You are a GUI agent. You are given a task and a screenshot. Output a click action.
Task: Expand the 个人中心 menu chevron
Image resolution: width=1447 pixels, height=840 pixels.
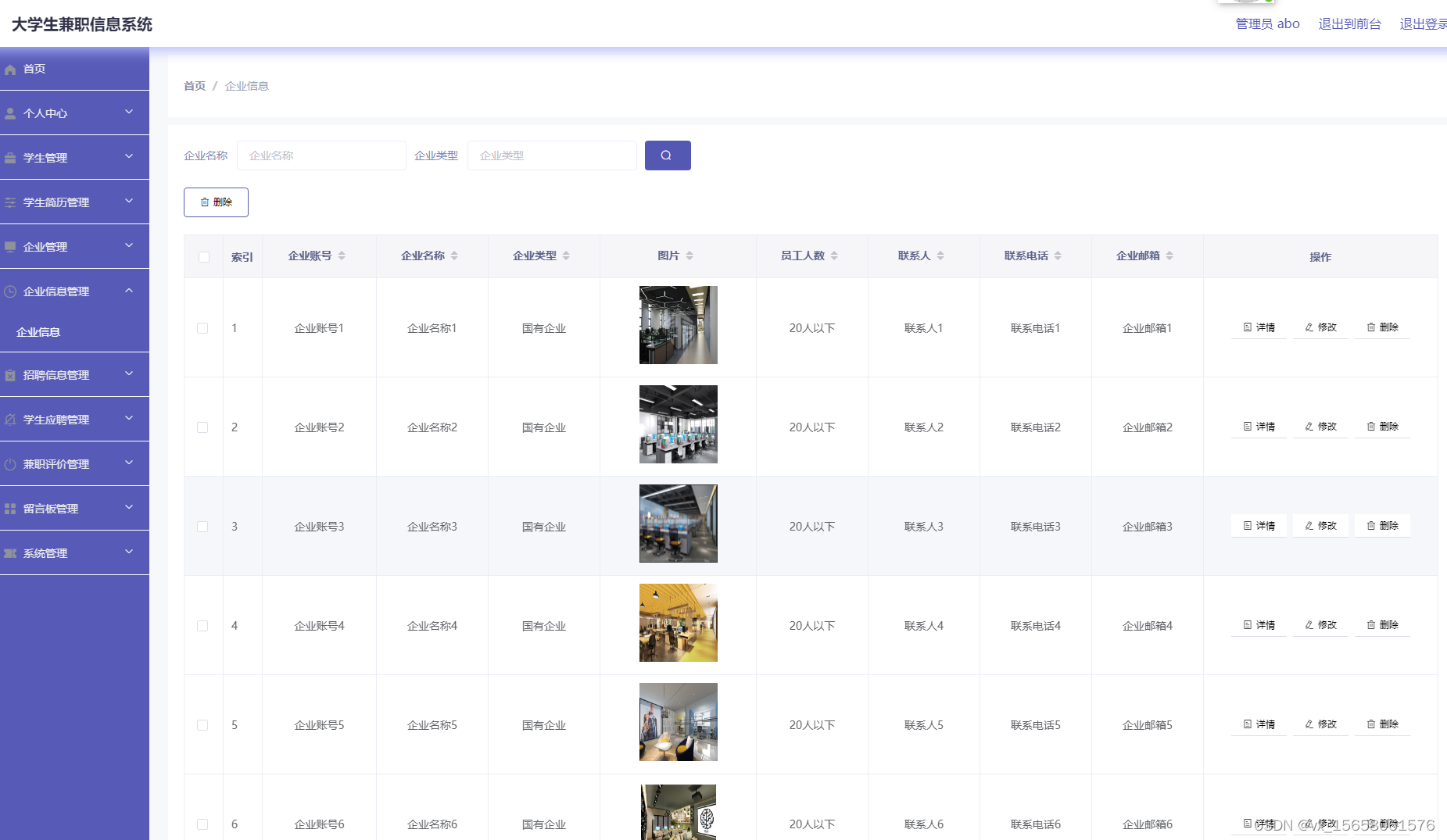click(x=129, y=112)
